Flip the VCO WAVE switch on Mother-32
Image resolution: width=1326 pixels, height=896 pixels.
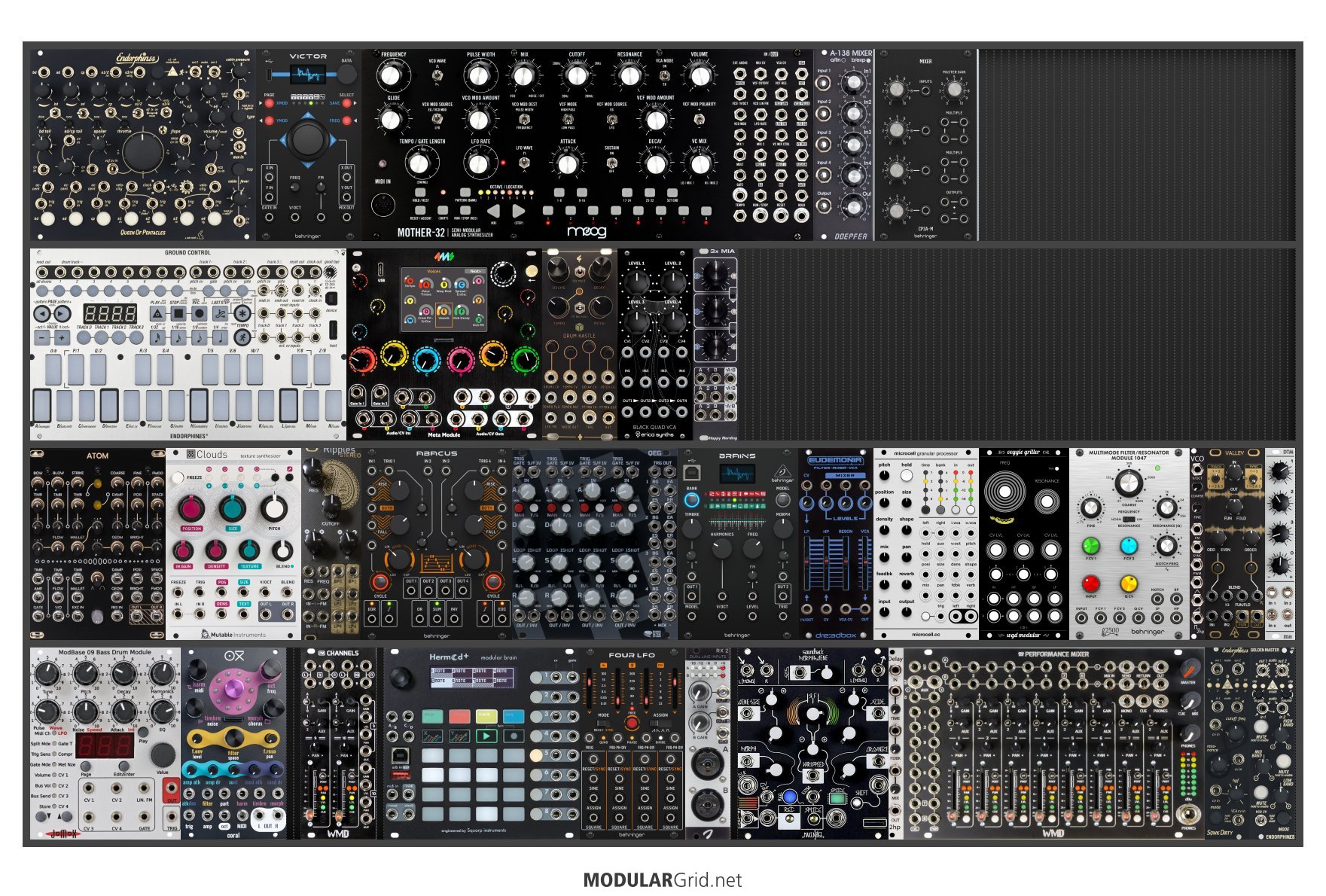coord(437,76)
